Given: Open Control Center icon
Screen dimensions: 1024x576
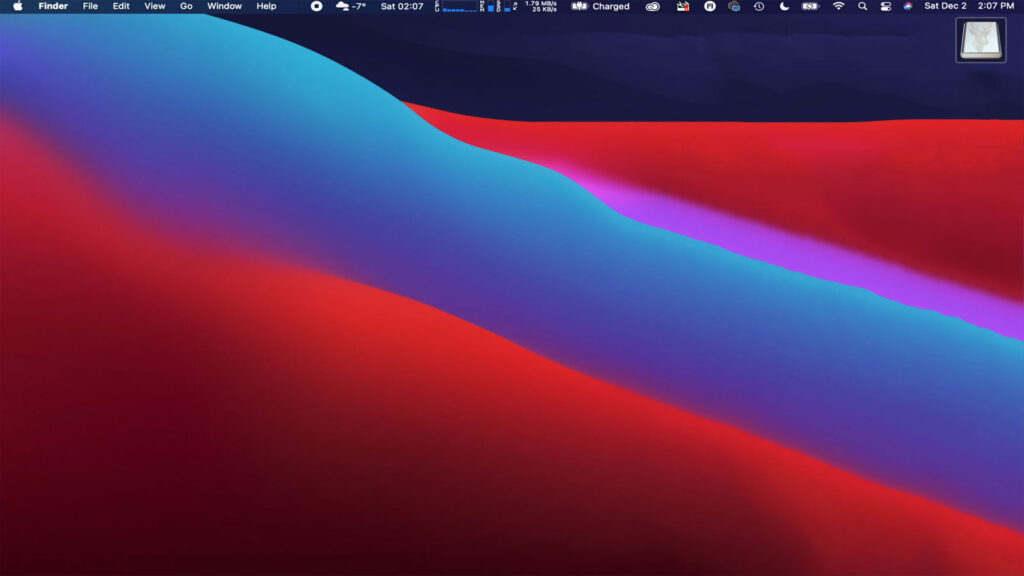Looking at the screenshot, I should (886, 6).
